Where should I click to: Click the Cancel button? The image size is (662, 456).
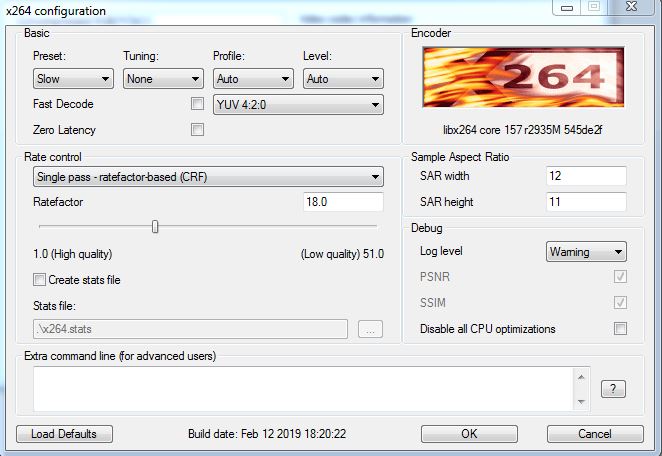[595, 434]
